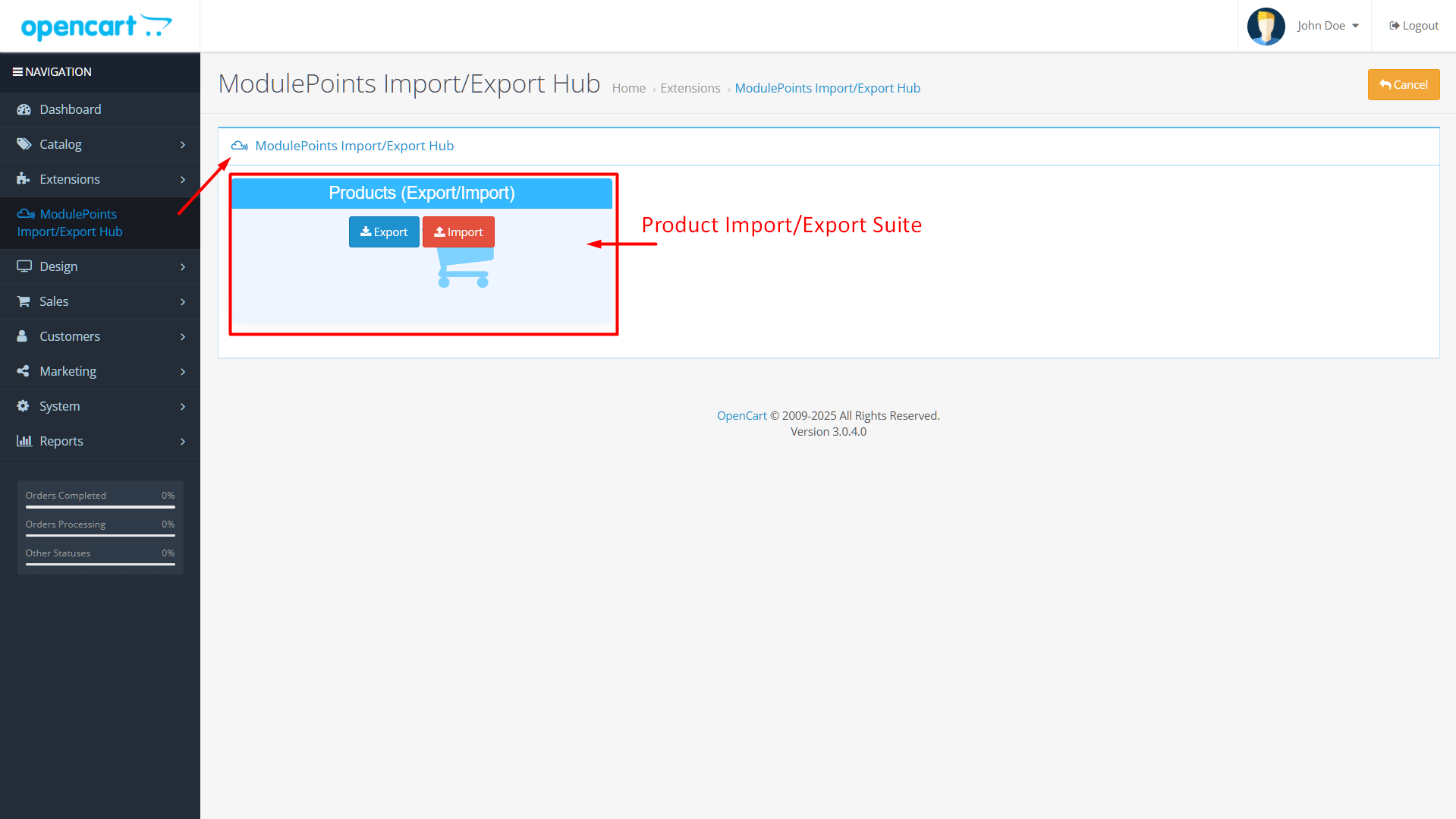Click the ModulePoints cloud icon in sidebar
Viewport: 1456px width, 819px height.
point(26,214)
